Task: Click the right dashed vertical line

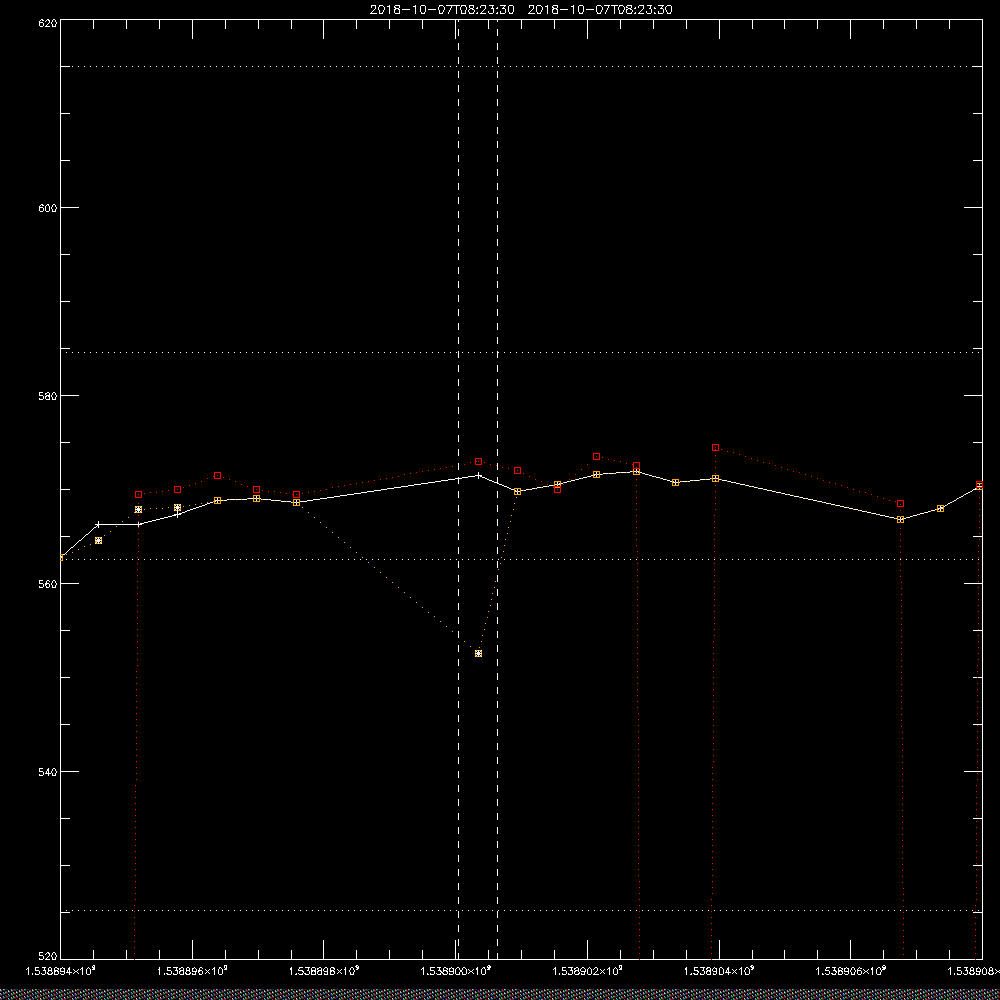Action: (497, 488)
